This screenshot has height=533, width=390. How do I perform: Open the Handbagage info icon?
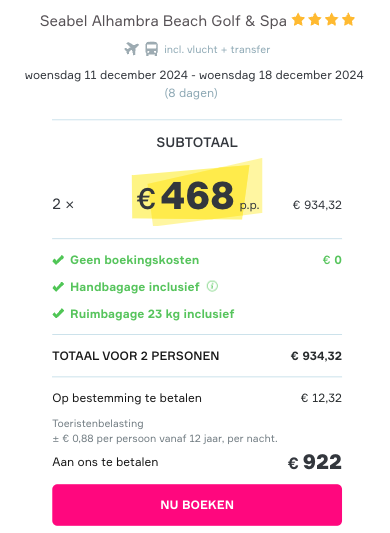pyautogui.click(x=213, y=286)
